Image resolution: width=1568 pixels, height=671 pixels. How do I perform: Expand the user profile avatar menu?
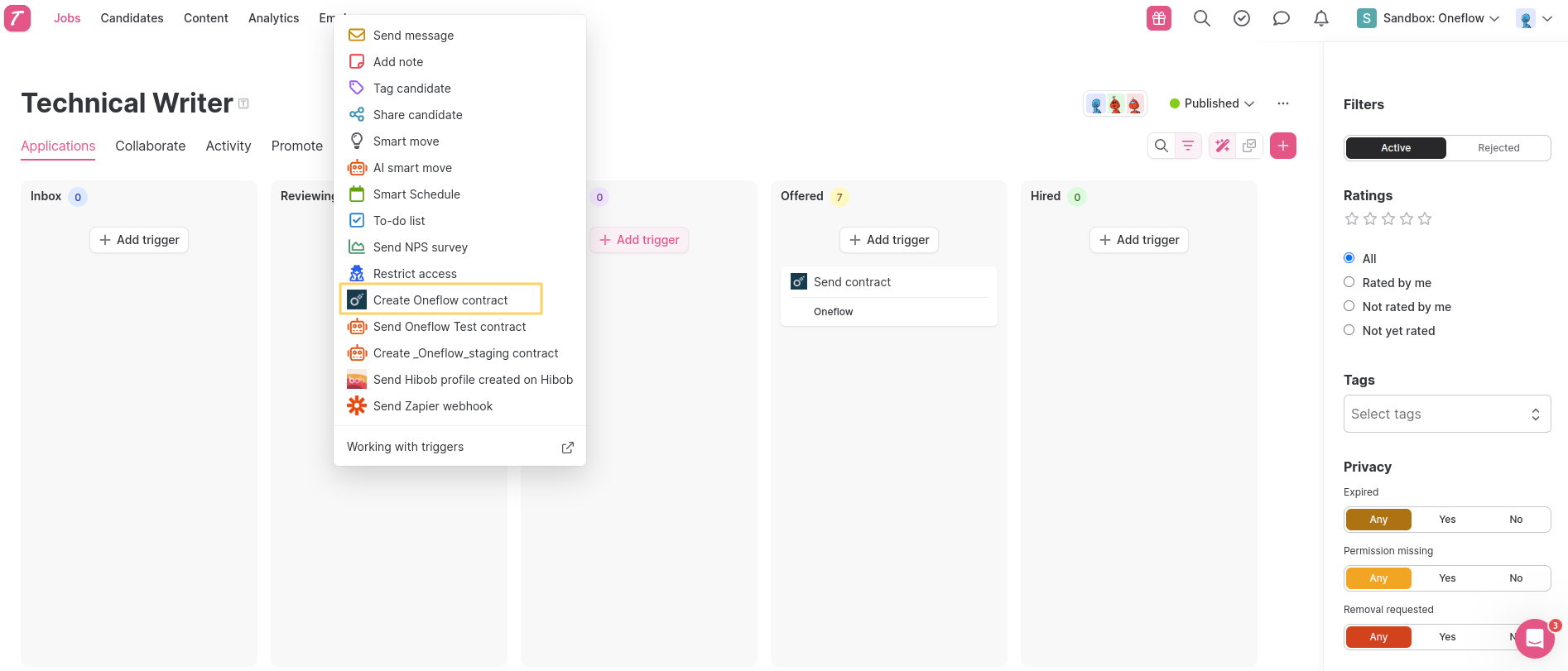tap(1534, 18)
